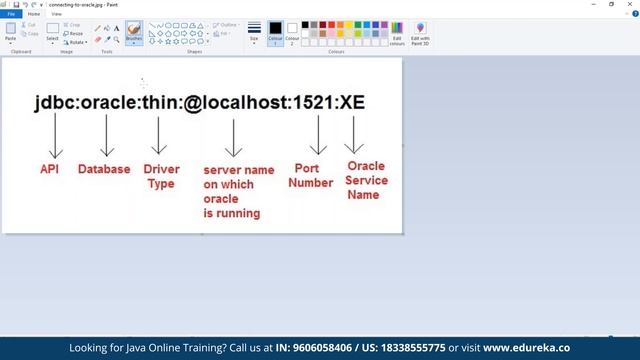Image resolution: width=640 pixels, height=360 pixels.
Task: Choose the Rounded rectangular callout shape
Action: coord(184,41)
